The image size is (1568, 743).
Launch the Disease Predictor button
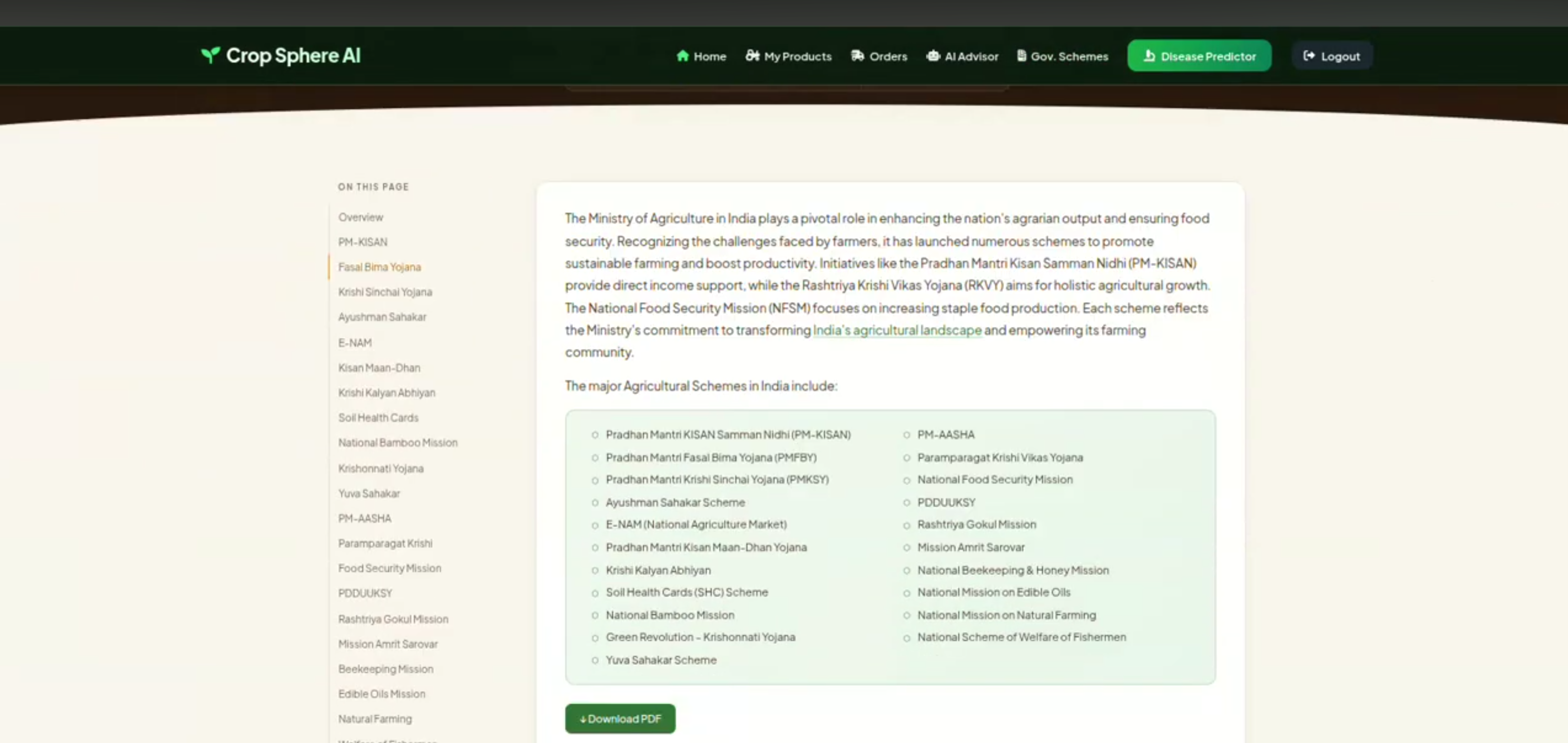tap(1199, 56)
